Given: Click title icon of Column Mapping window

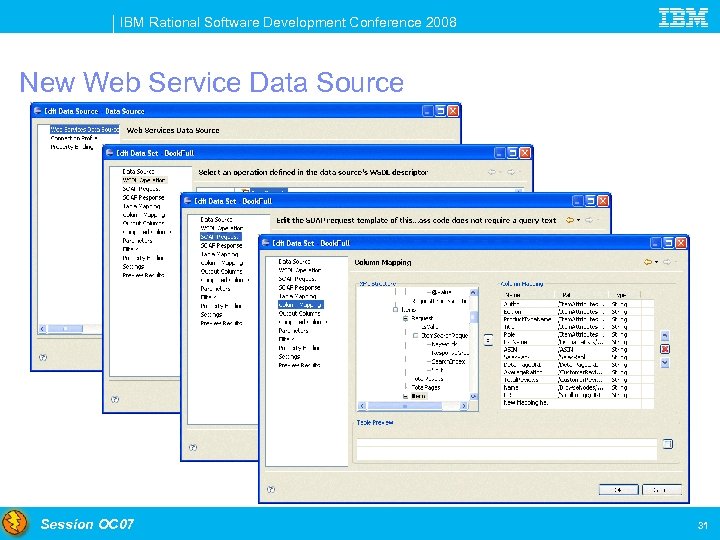Looking at the screenshot, I should 265,242.
